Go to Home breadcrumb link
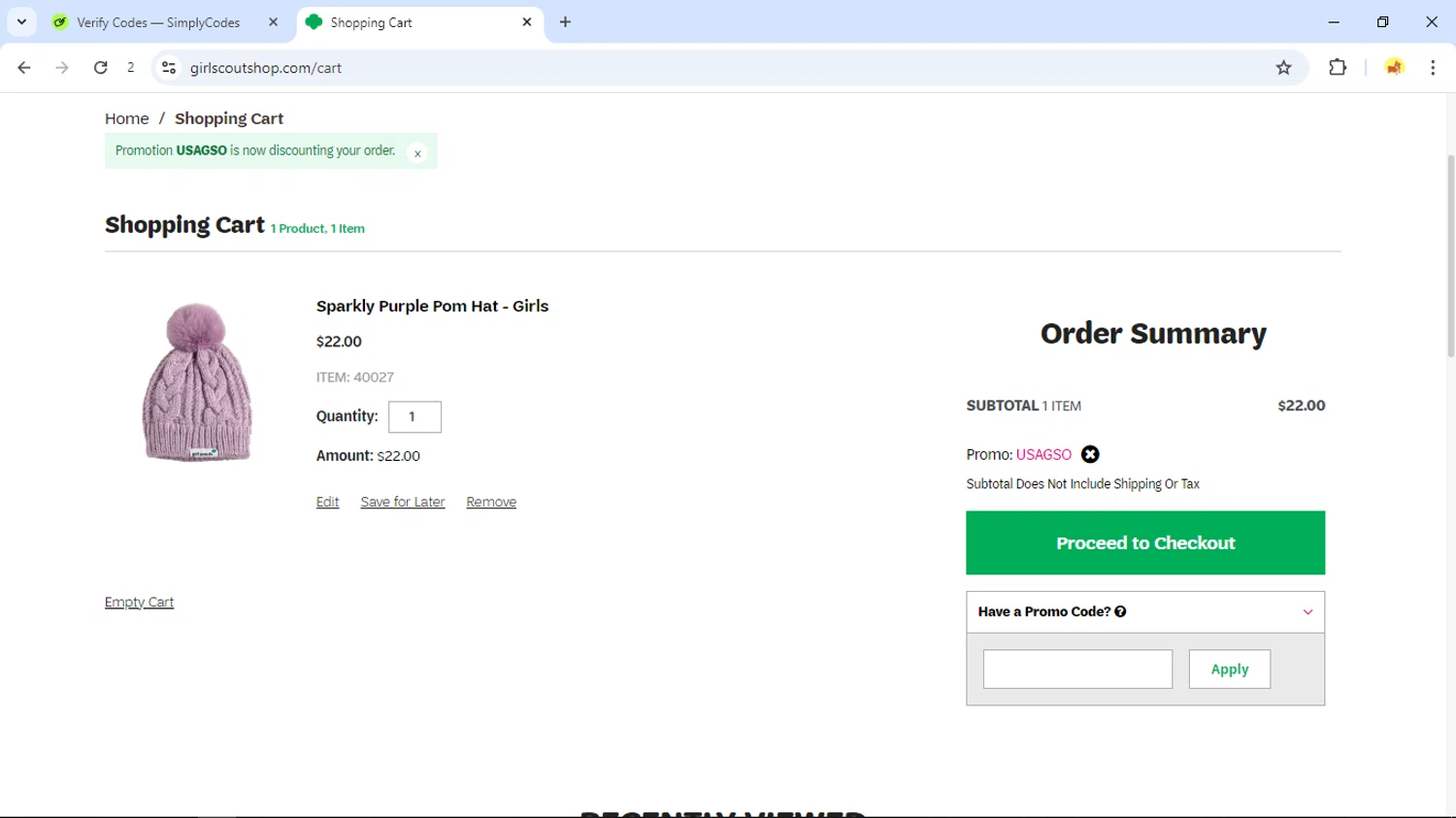 pos(126,118)
